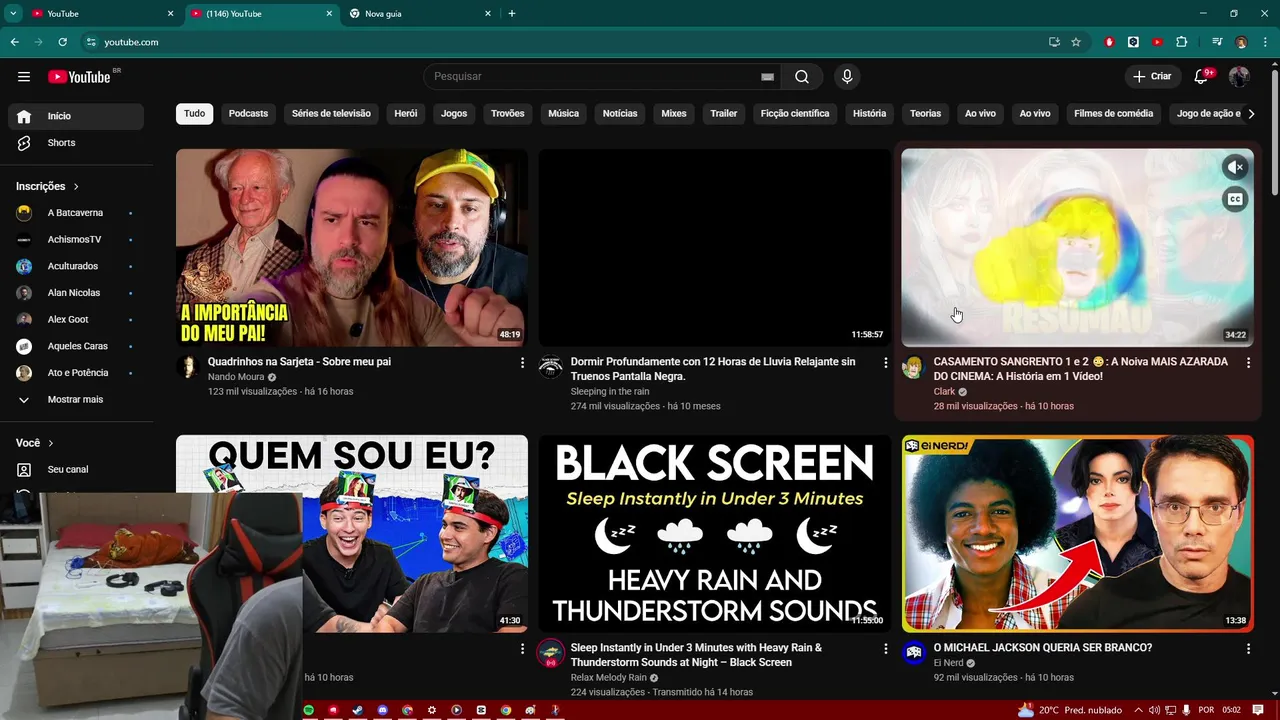The image size is (1280, 720).
Task: Open the Chrome three-dot menu
Action: [1265, 42]
